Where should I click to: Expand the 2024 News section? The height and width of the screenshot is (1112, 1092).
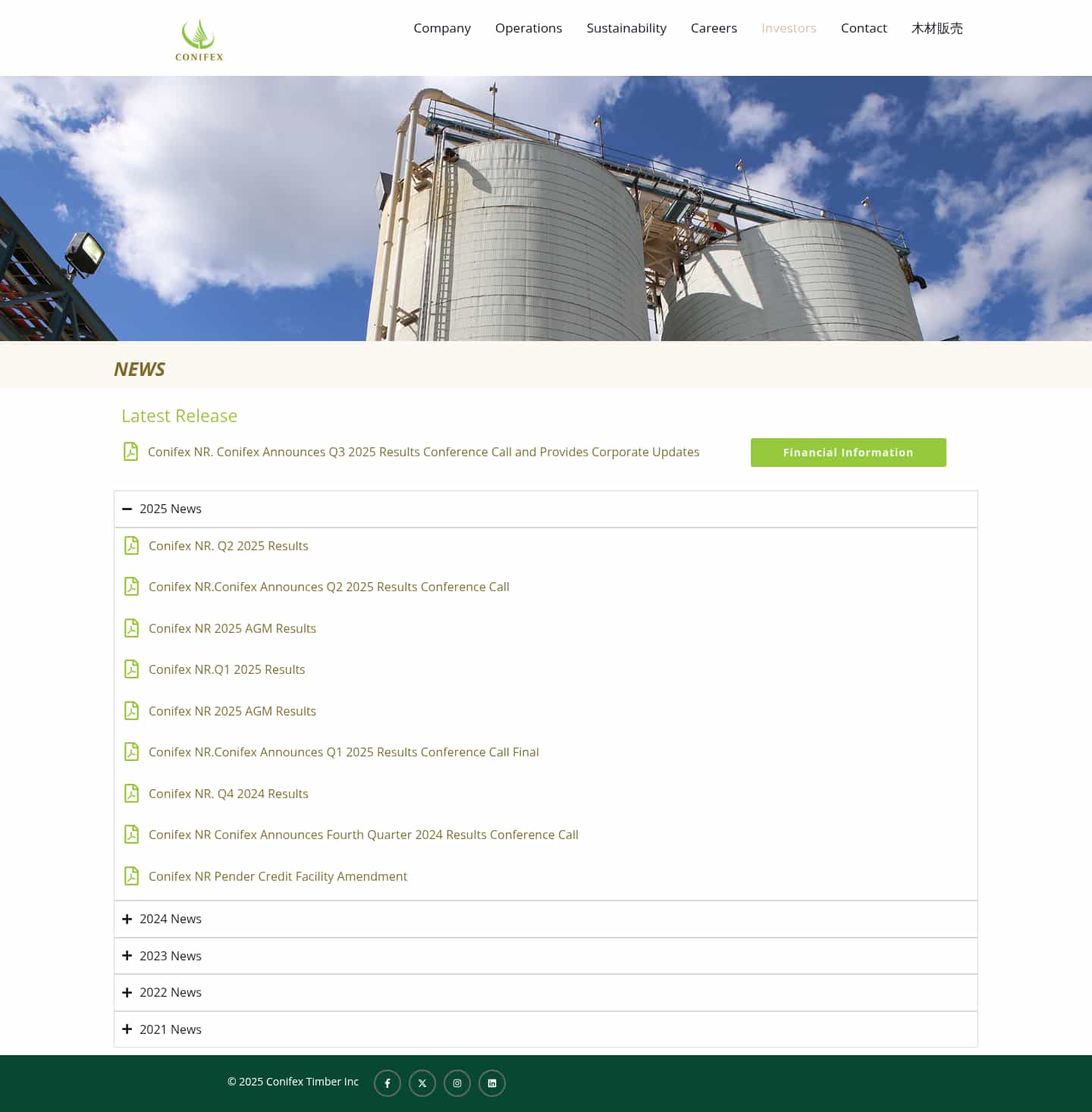(545, 919)
